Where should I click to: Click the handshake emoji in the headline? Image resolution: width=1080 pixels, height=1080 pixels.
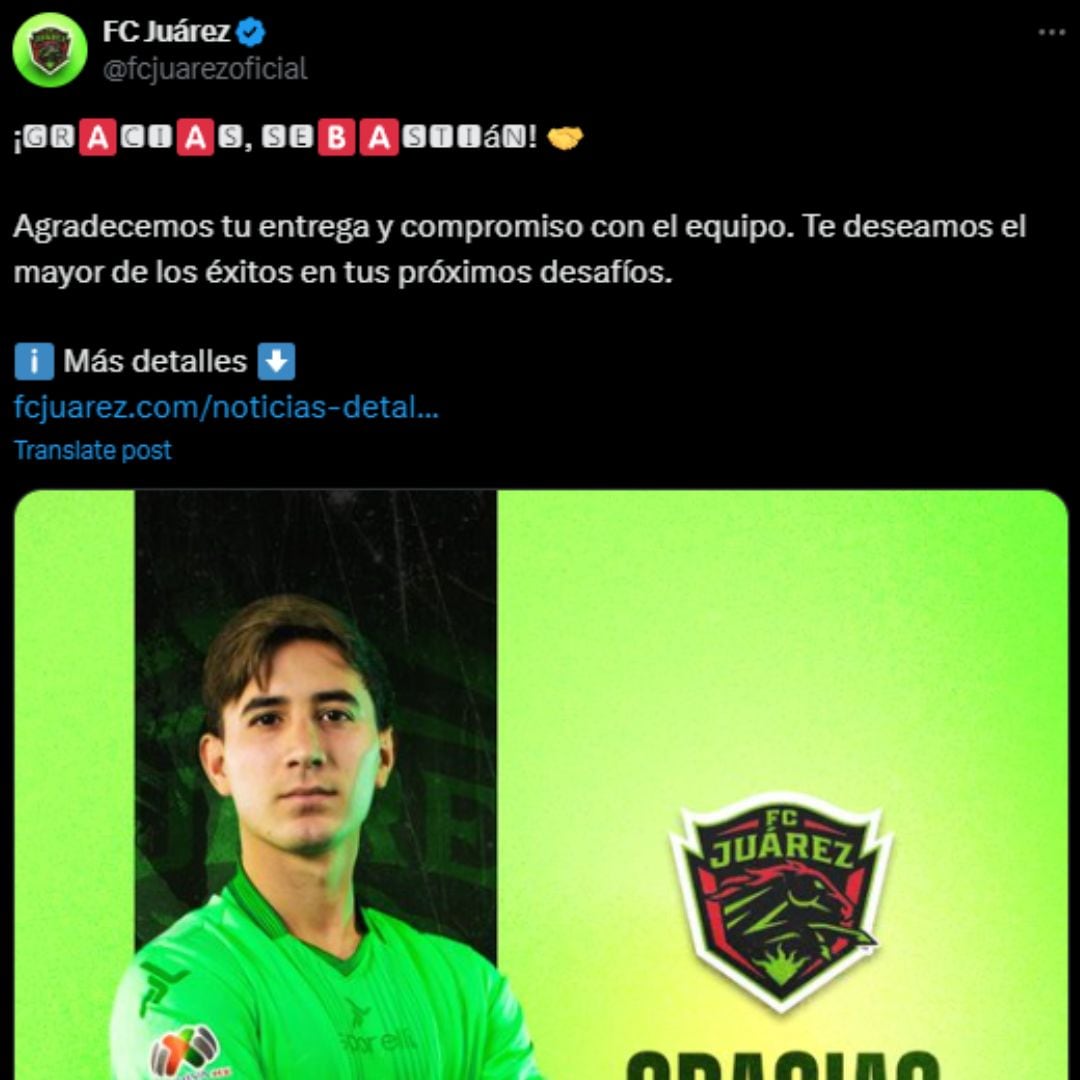565,138
